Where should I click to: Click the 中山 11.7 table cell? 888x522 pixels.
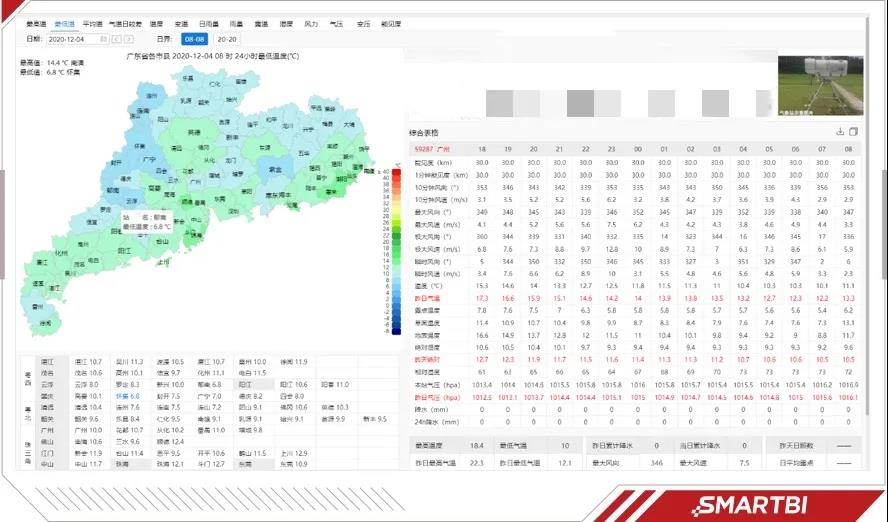(88, 464)
